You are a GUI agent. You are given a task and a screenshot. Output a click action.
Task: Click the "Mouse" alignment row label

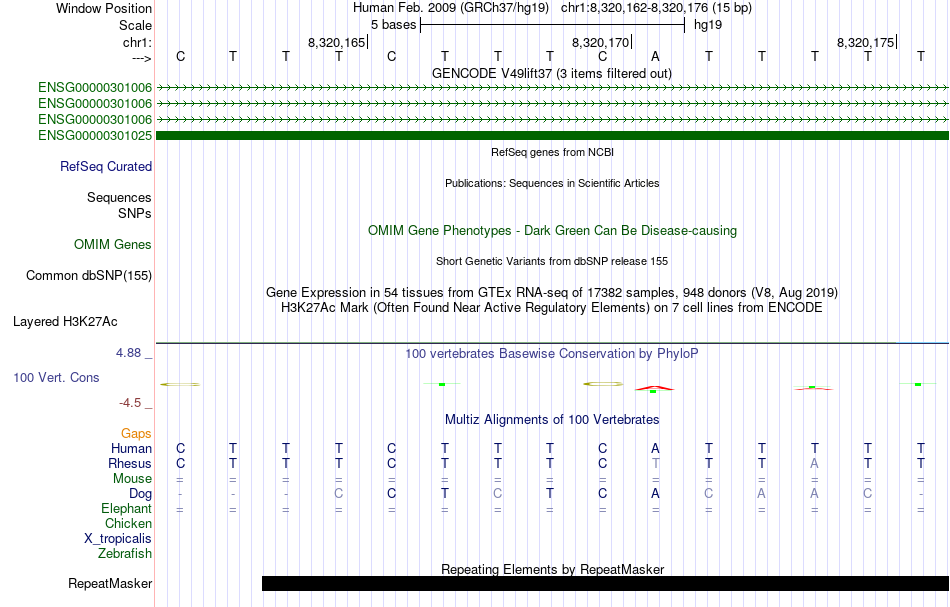(x=133, y=479)
